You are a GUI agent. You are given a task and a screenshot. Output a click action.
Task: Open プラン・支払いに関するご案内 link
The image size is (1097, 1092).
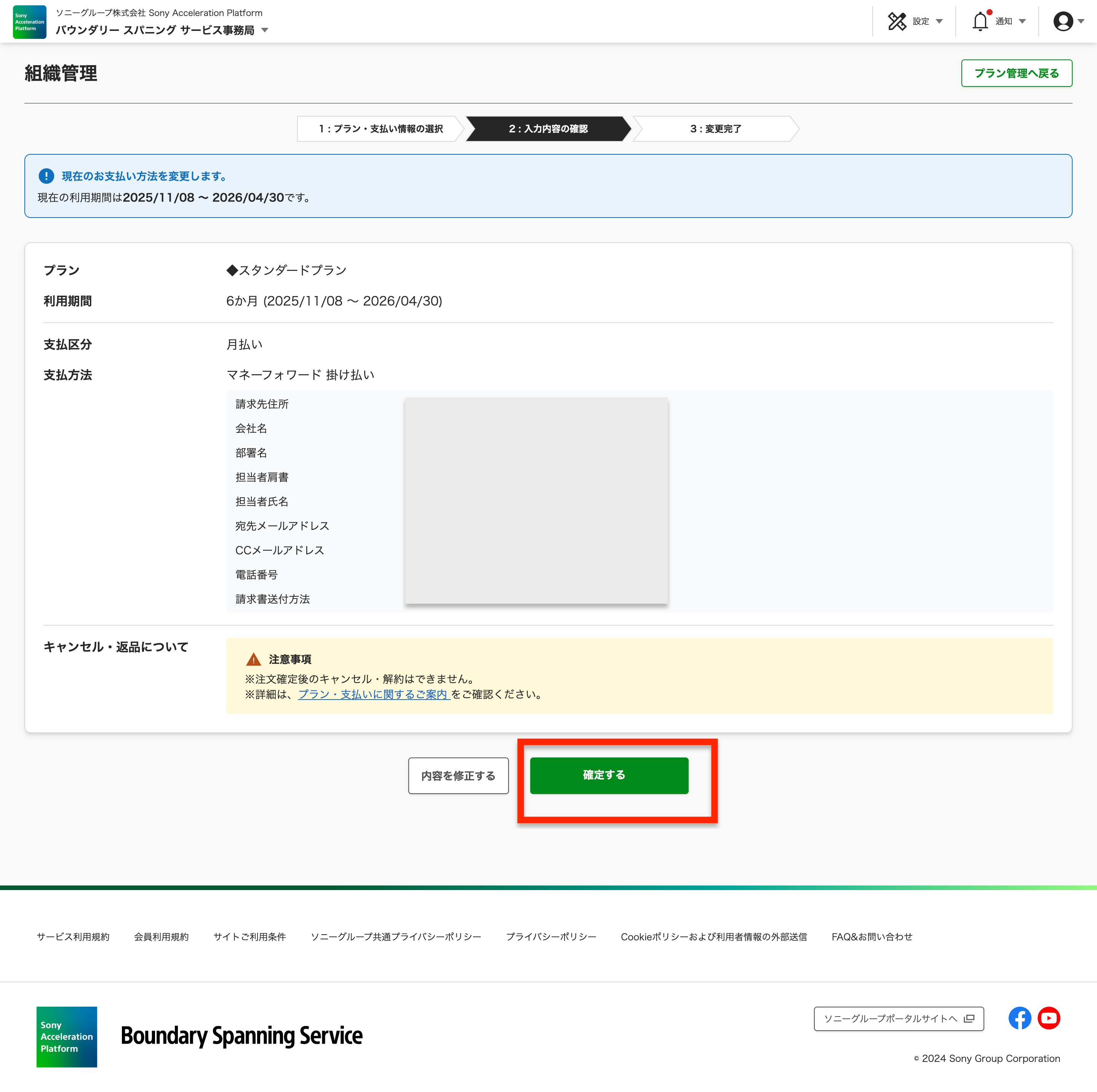pos(374,694)
